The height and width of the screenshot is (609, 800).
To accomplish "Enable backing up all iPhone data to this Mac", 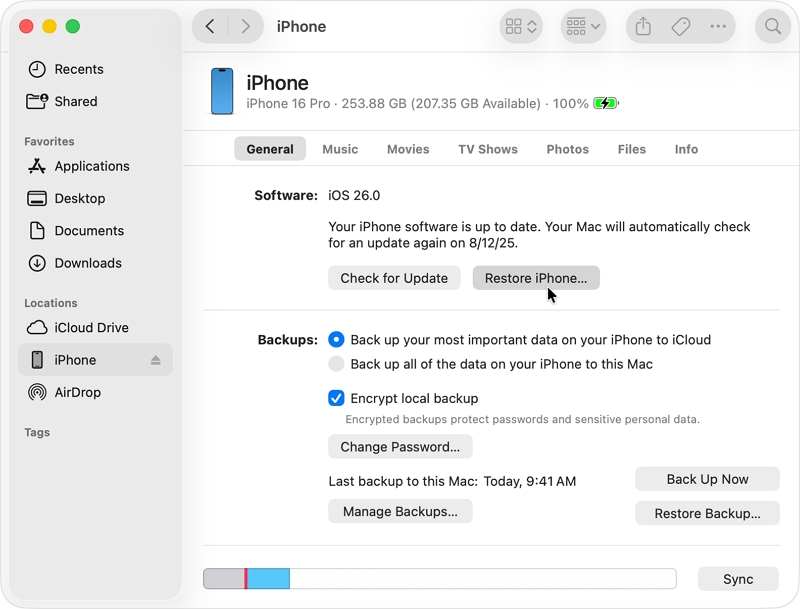I will point(336,363).
